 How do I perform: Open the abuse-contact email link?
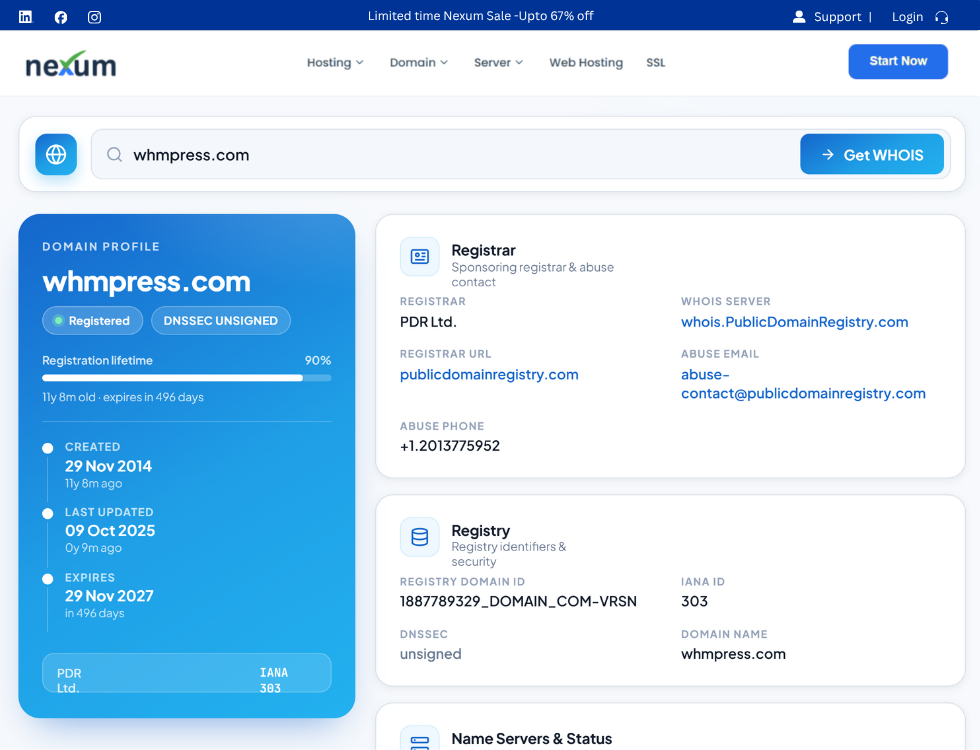(803, 384)
